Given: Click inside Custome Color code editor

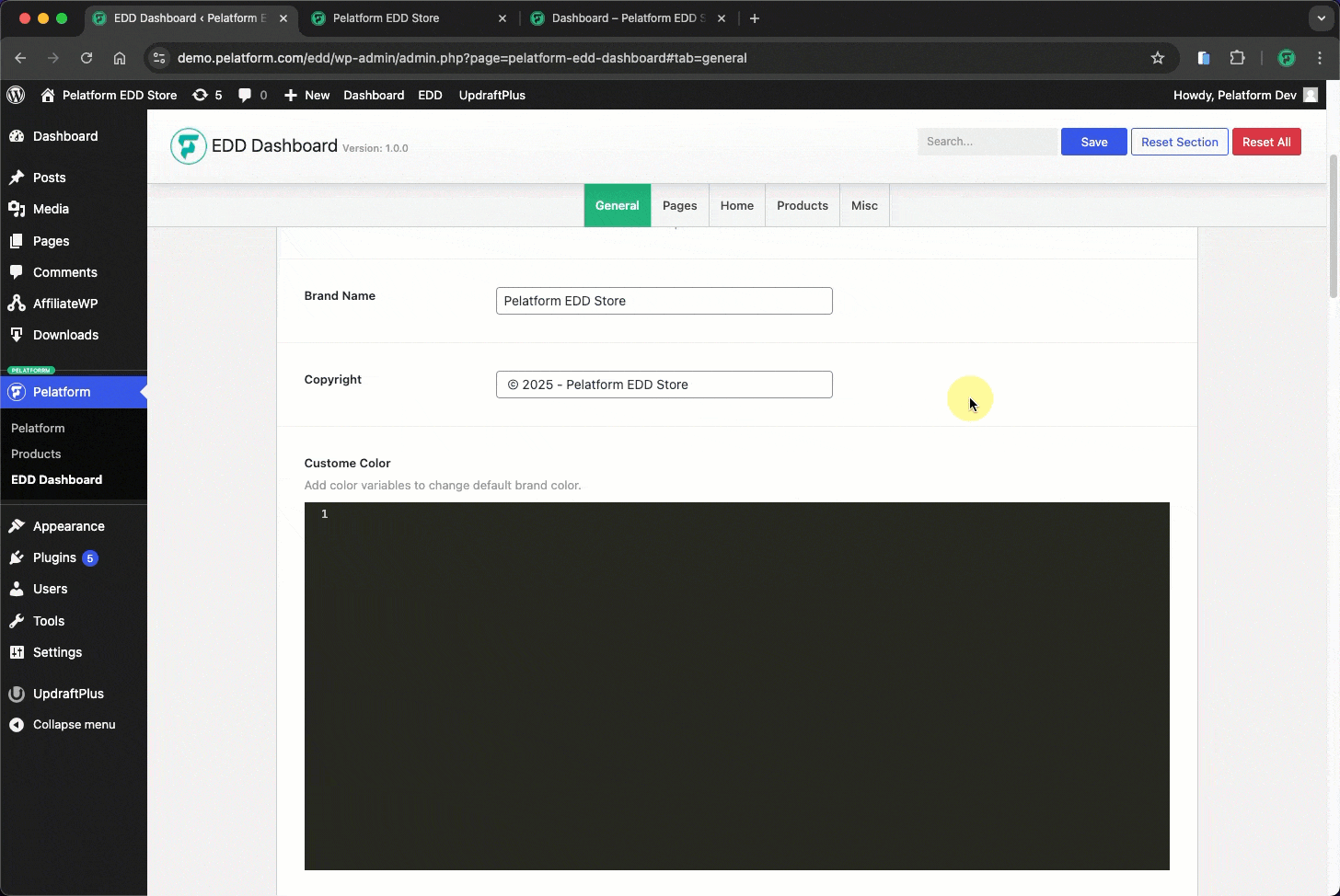Looking at the screenshot, I should point(737,686).
